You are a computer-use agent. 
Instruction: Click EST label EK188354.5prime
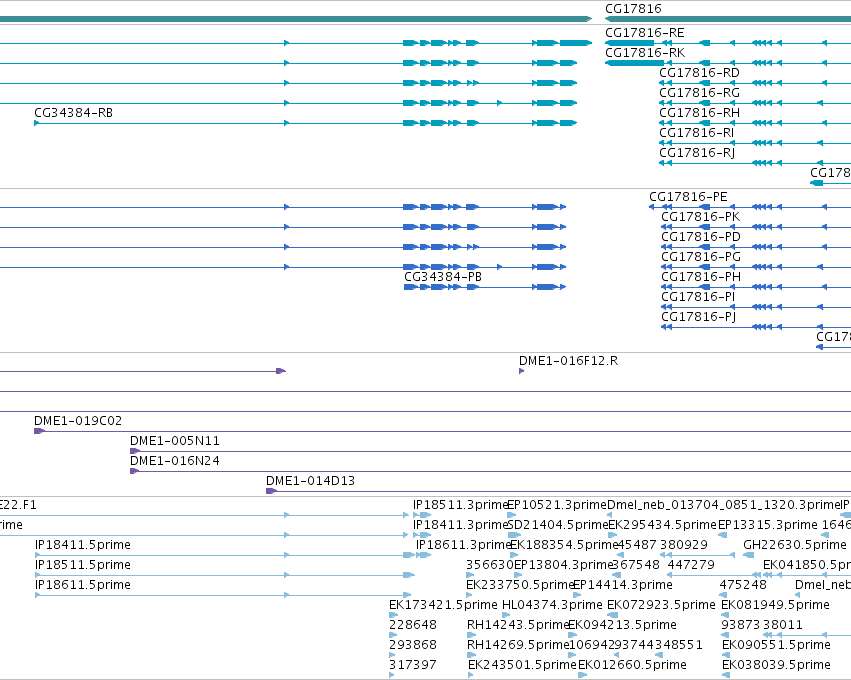tap(564, 545)
